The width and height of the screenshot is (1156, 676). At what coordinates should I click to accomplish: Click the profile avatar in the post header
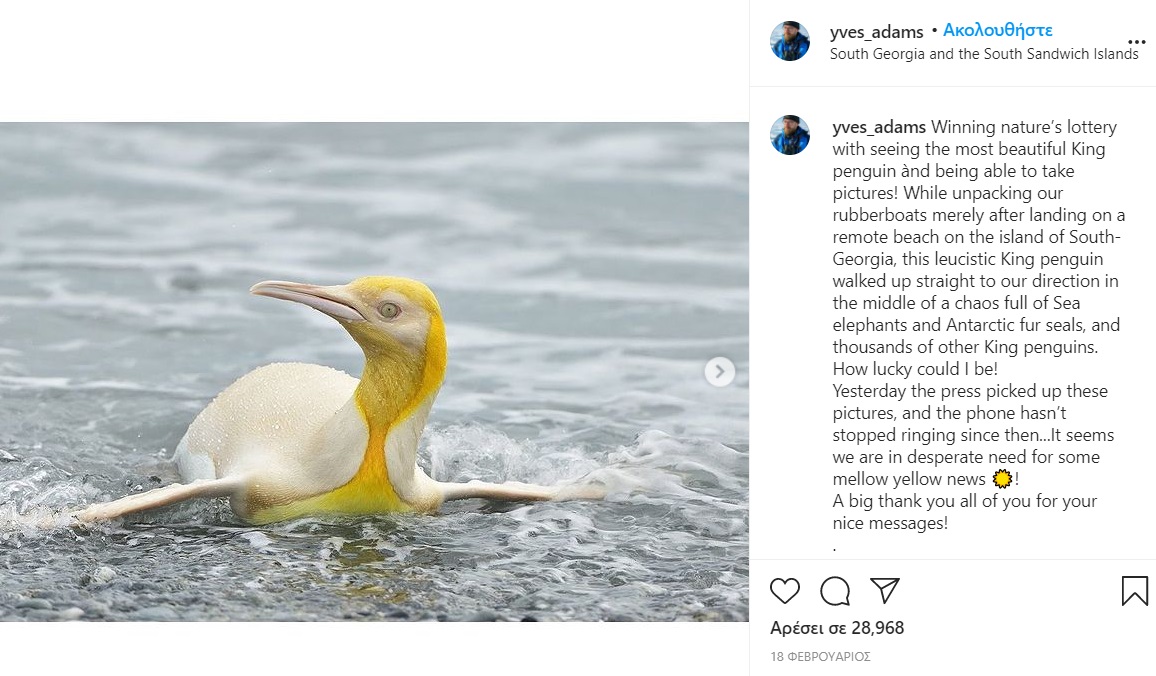[790, 41]
